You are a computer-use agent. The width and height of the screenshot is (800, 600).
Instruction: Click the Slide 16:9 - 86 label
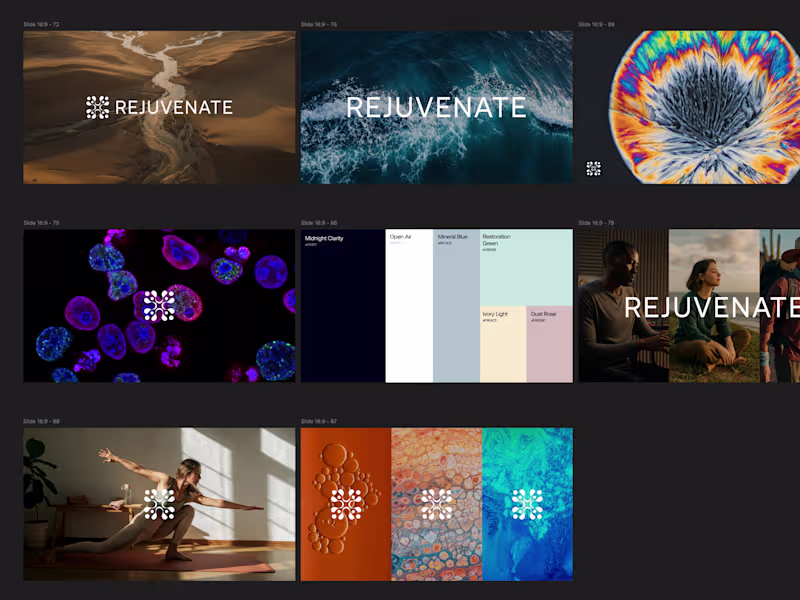pos(318,220)
